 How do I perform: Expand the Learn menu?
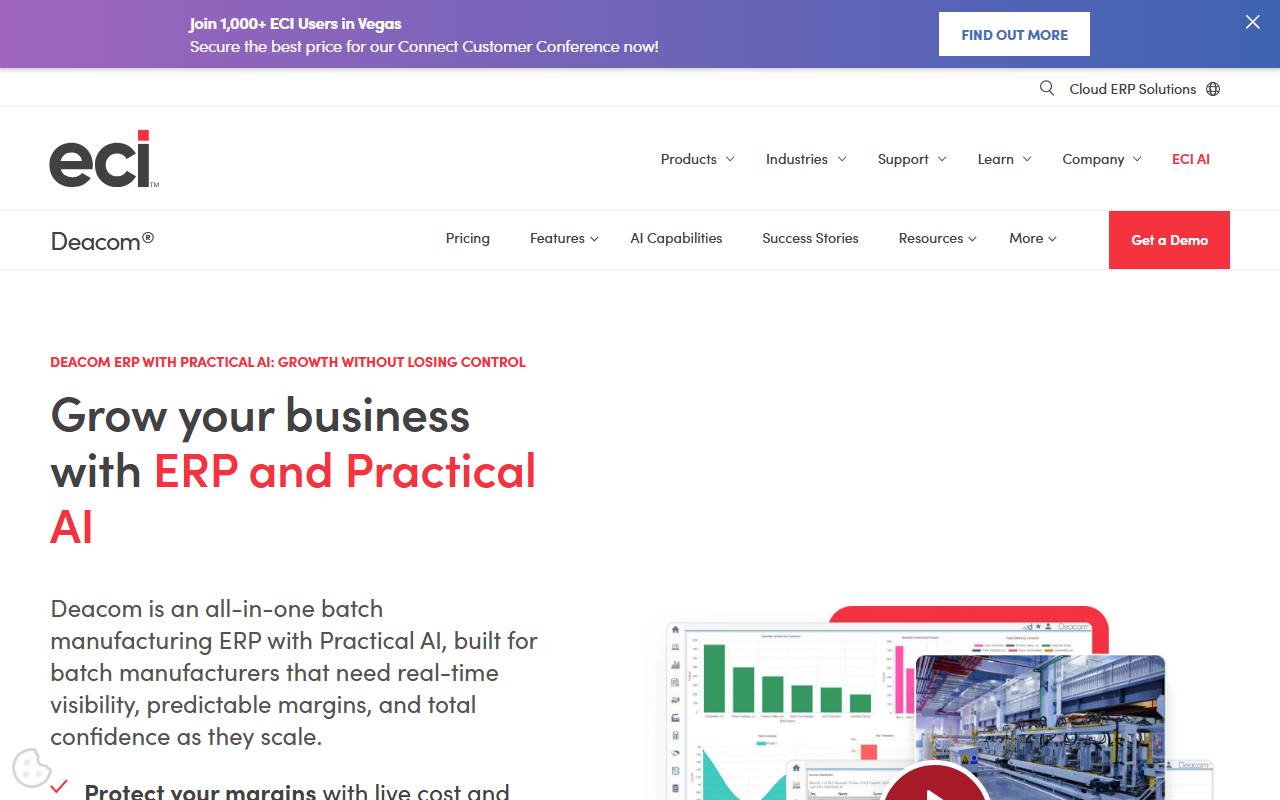tap(1004, 159)
